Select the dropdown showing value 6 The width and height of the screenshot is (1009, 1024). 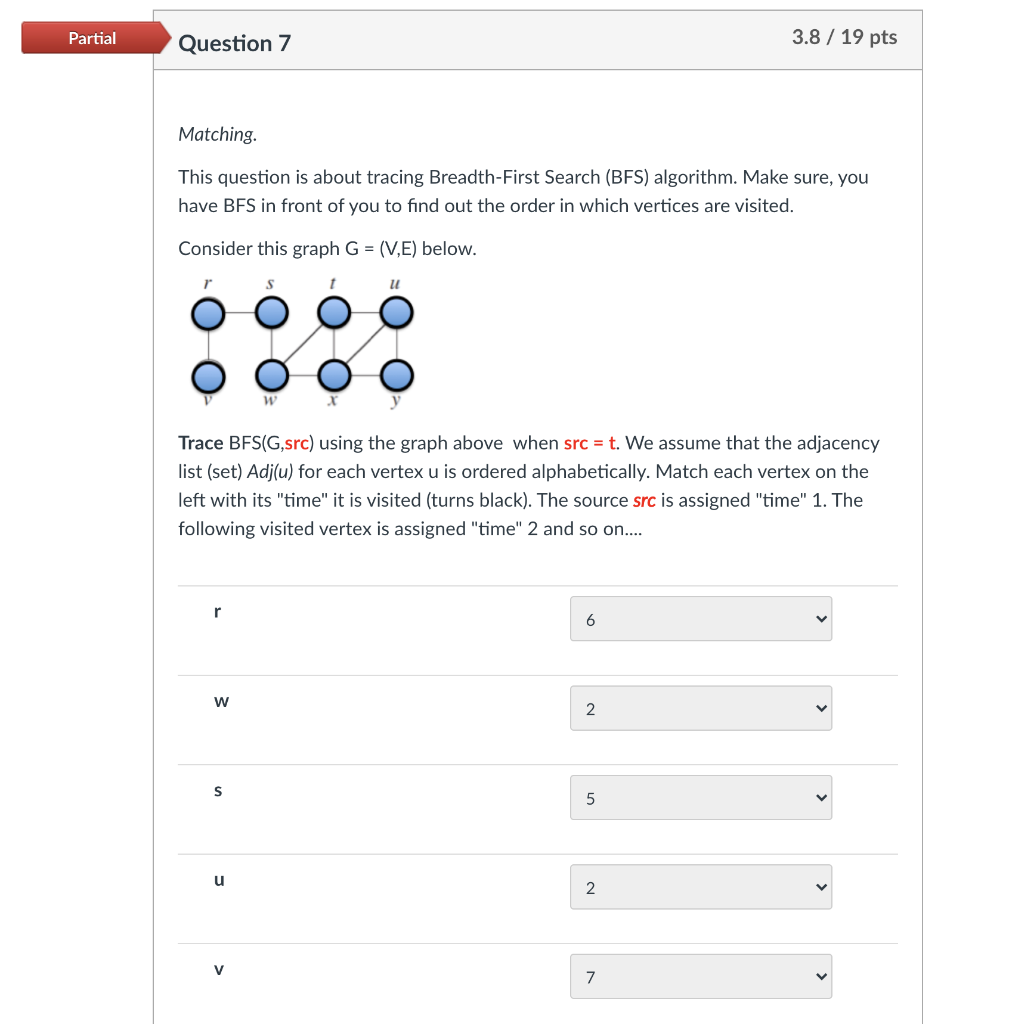(700, 618)
